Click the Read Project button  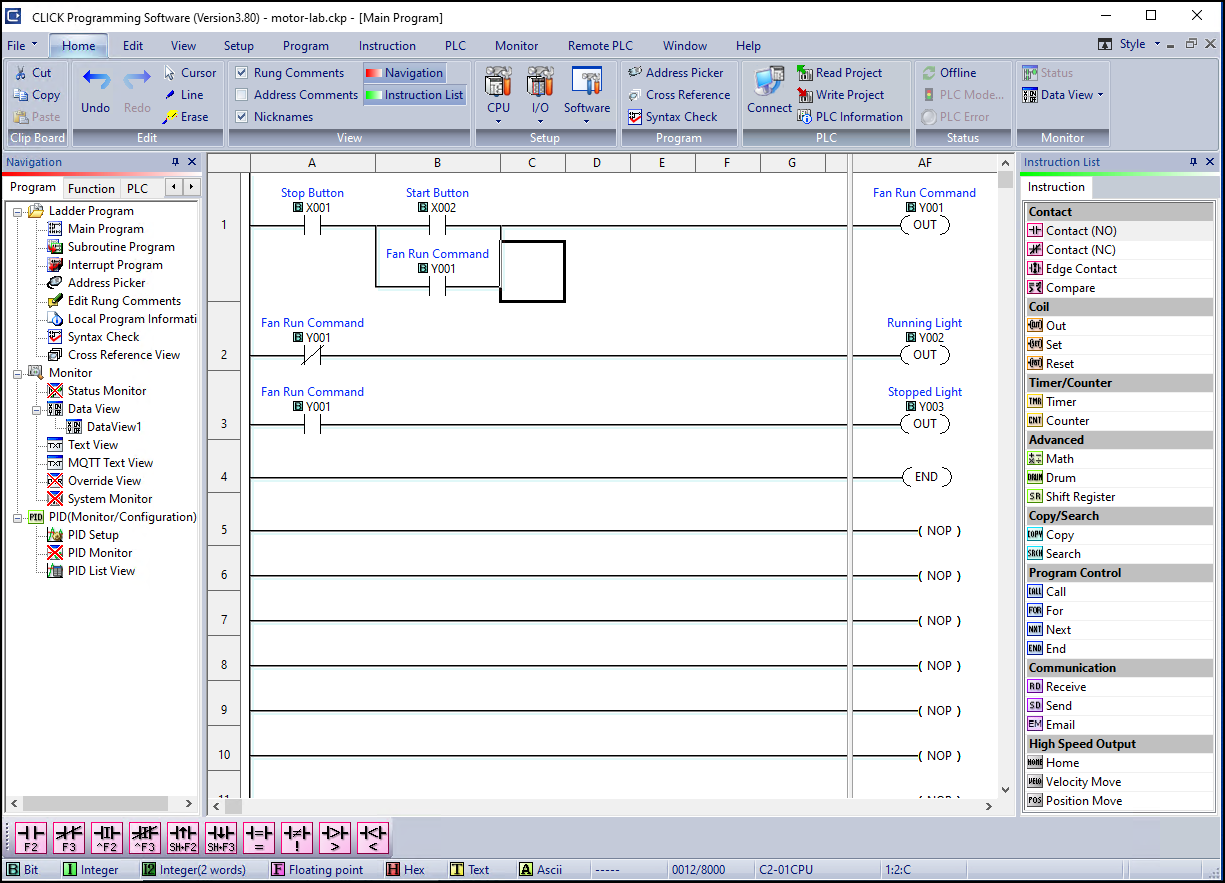(844, 72)
